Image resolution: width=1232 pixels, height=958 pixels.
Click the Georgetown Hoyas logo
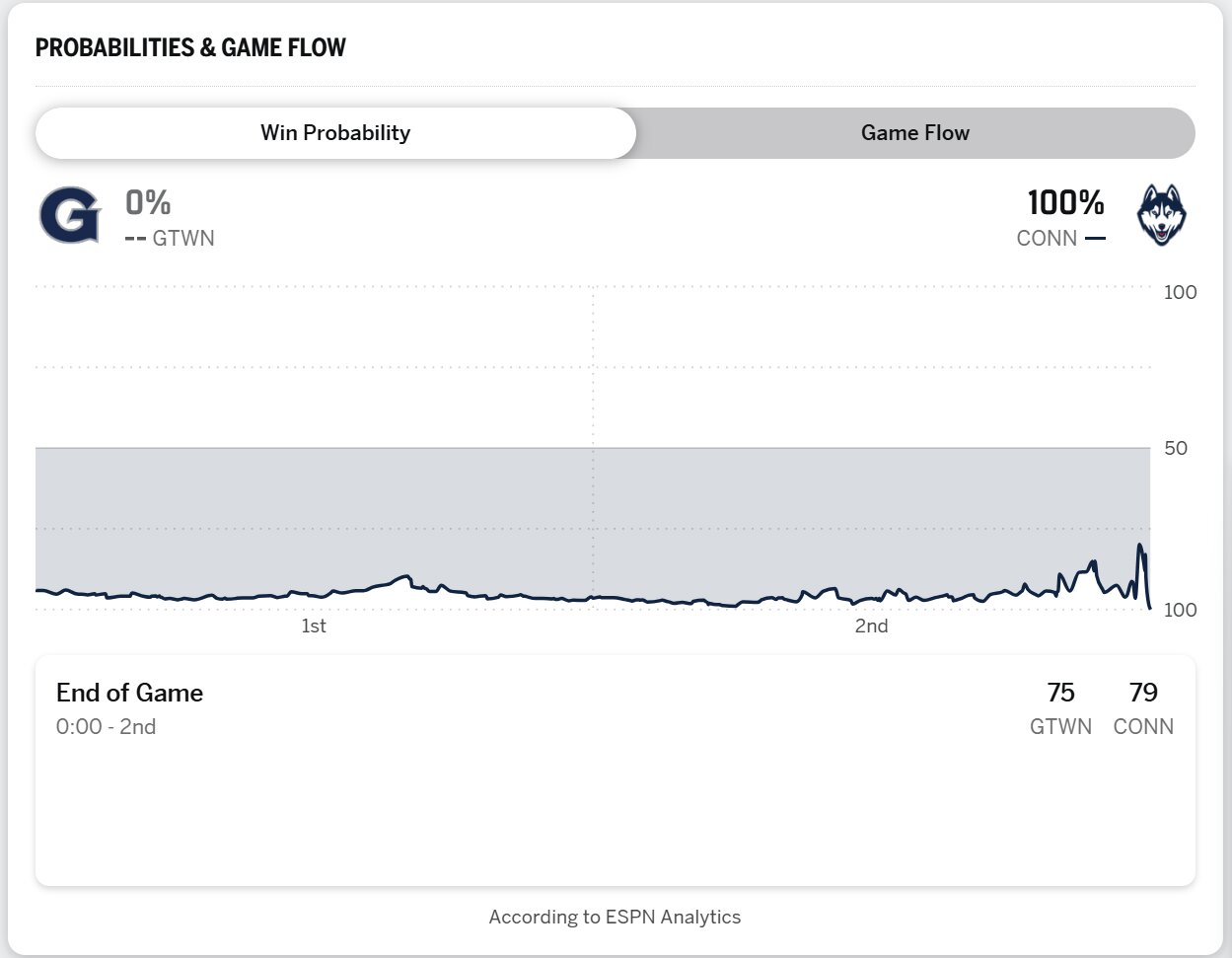69,215
